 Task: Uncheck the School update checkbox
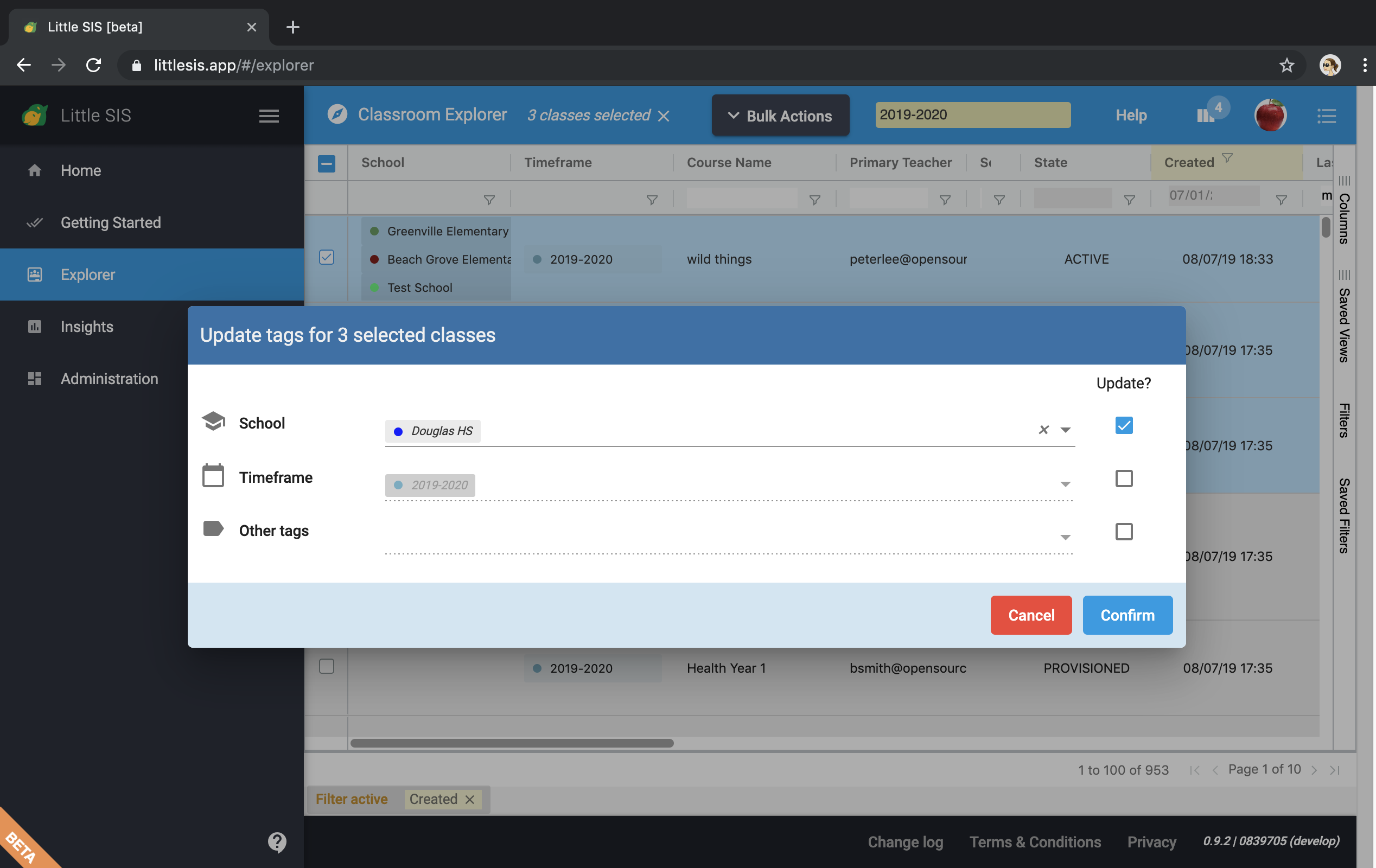(x=1124, y=425)
